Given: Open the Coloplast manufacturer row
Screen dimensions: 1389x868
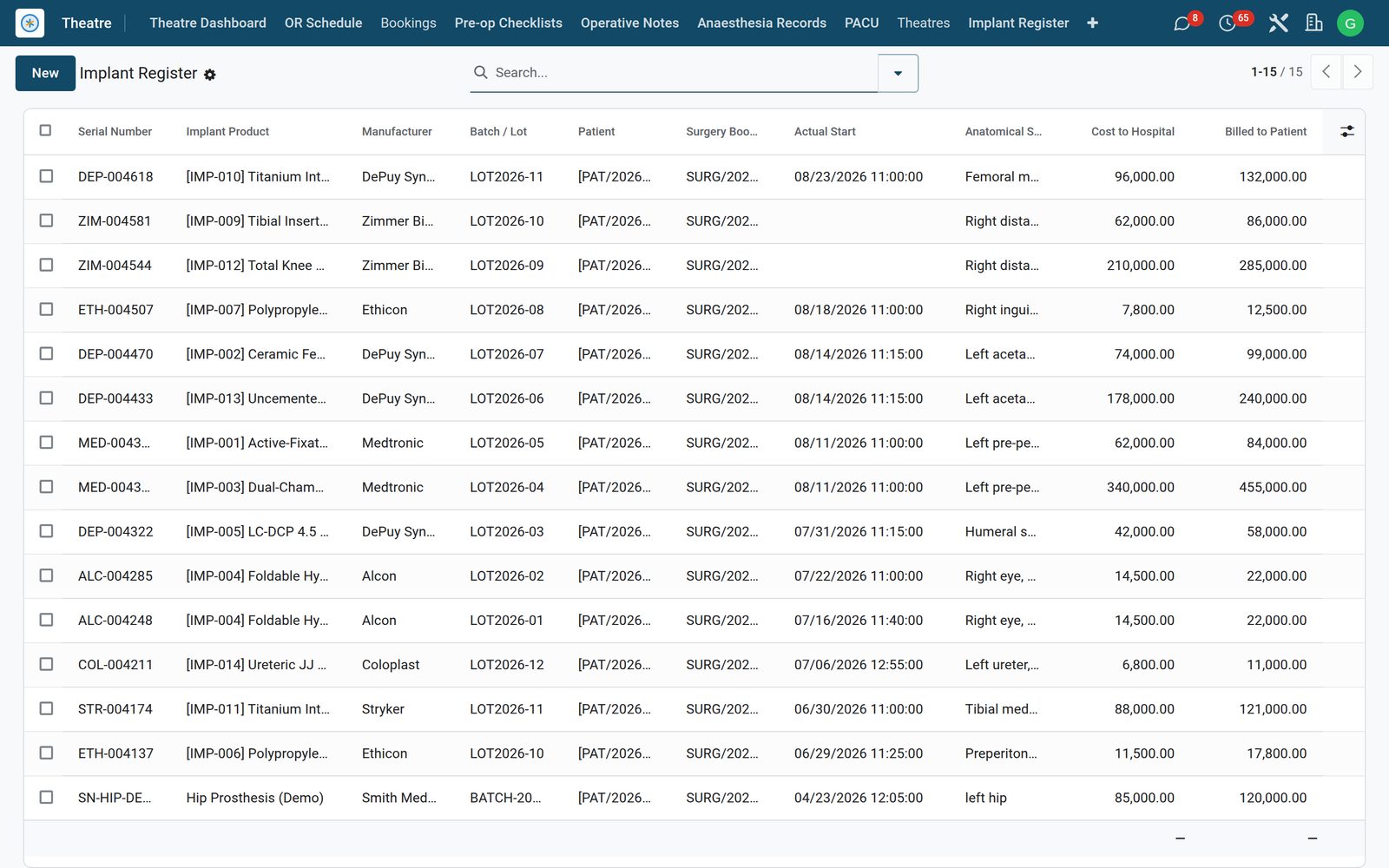Looking at the screenshot, I should [390, 665].
